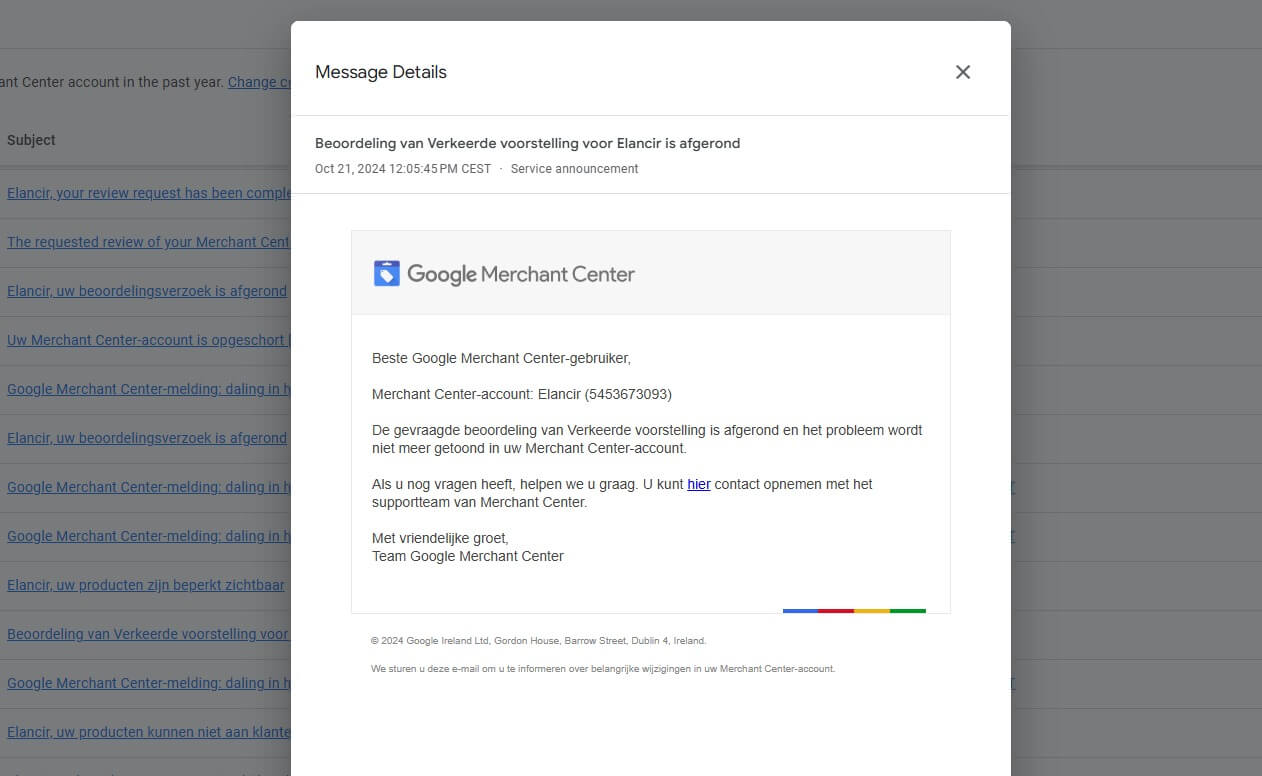Click the Subject column header

31,140
